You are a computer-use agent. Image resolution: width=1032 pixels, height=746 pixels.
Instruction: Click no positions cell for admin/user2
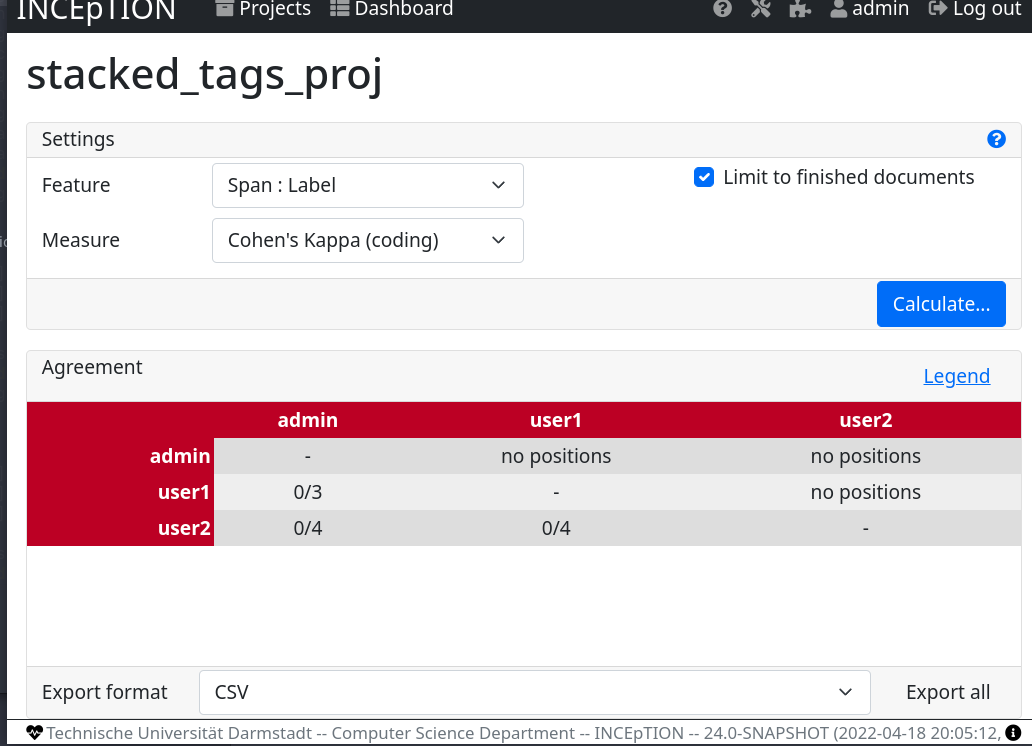(x=865, y=456)
